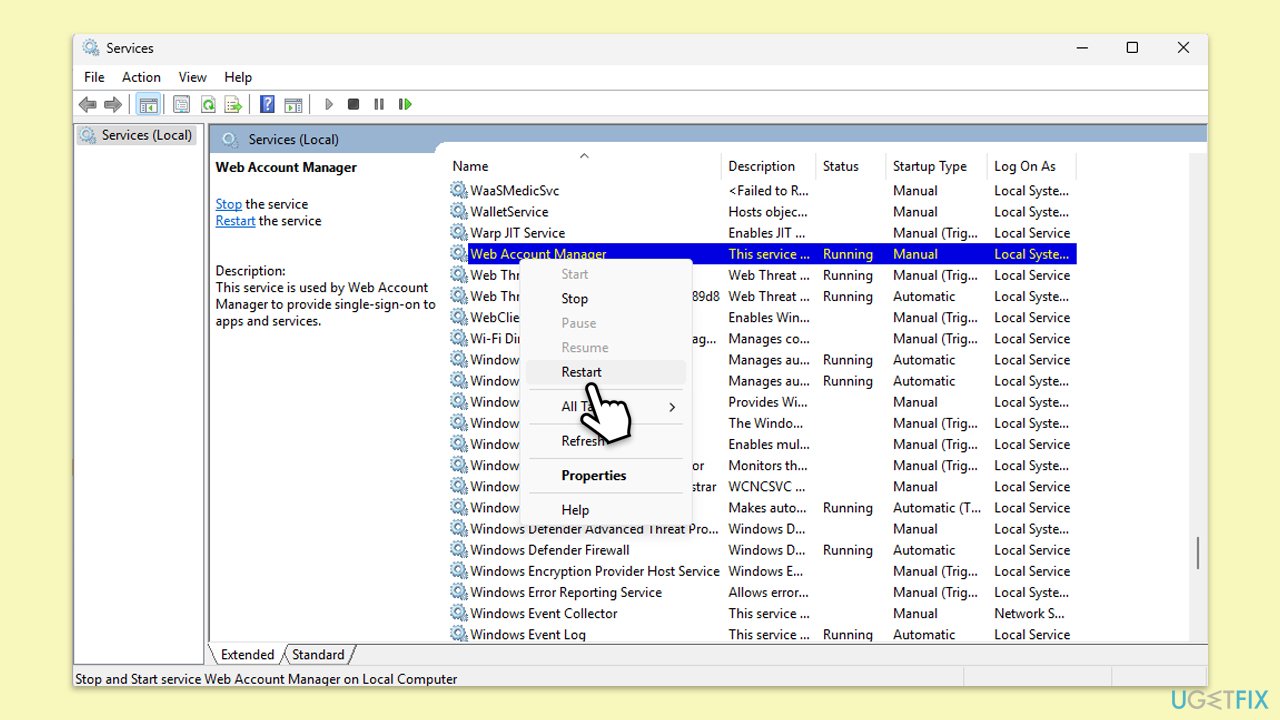Sort by the Description column header
Image resolution: width=1280 pixels, height=720 pixels.
(x=769, y=166)
